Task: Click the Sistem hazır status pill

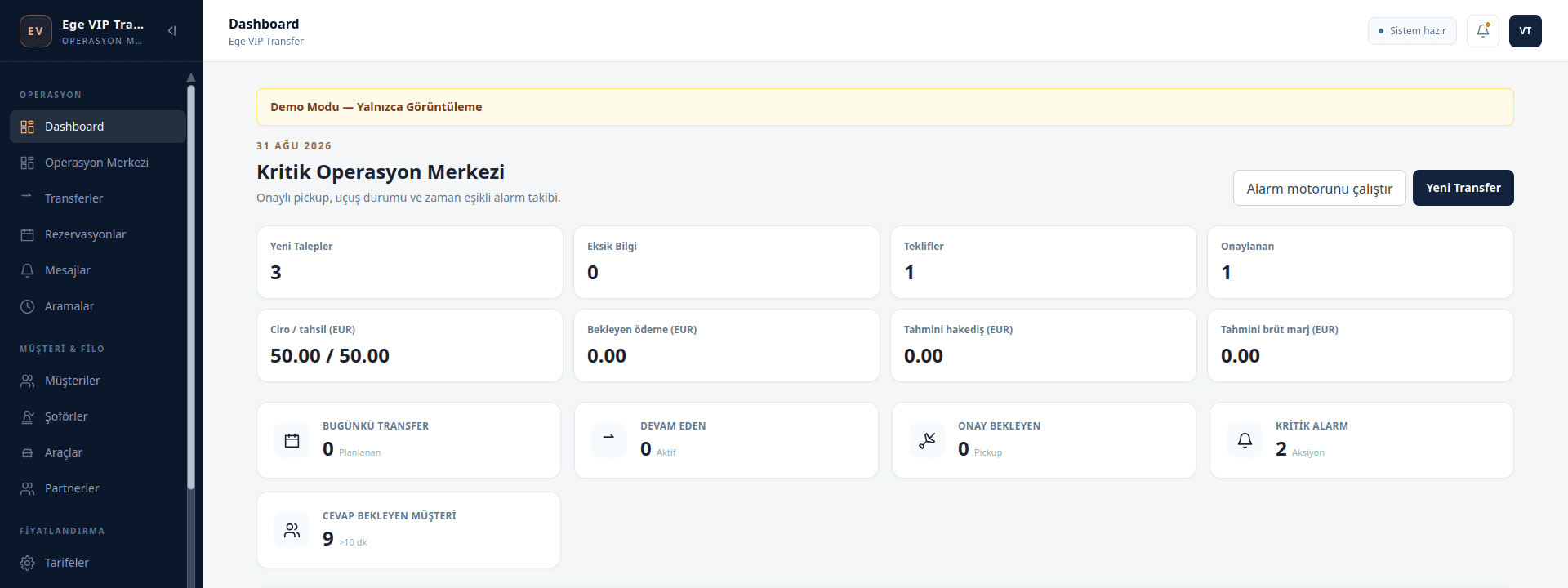Action: pos(1412,31)
